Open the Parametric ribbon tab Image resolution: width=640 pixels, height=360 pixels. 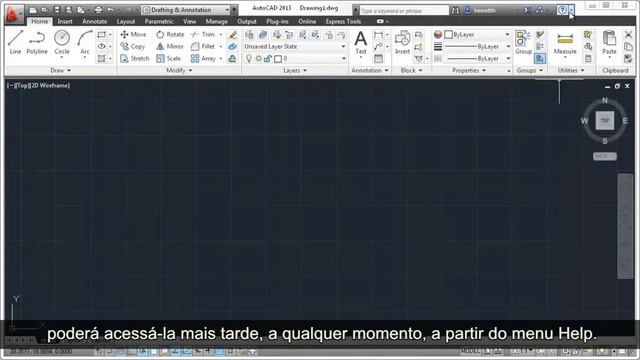[159, 21]
